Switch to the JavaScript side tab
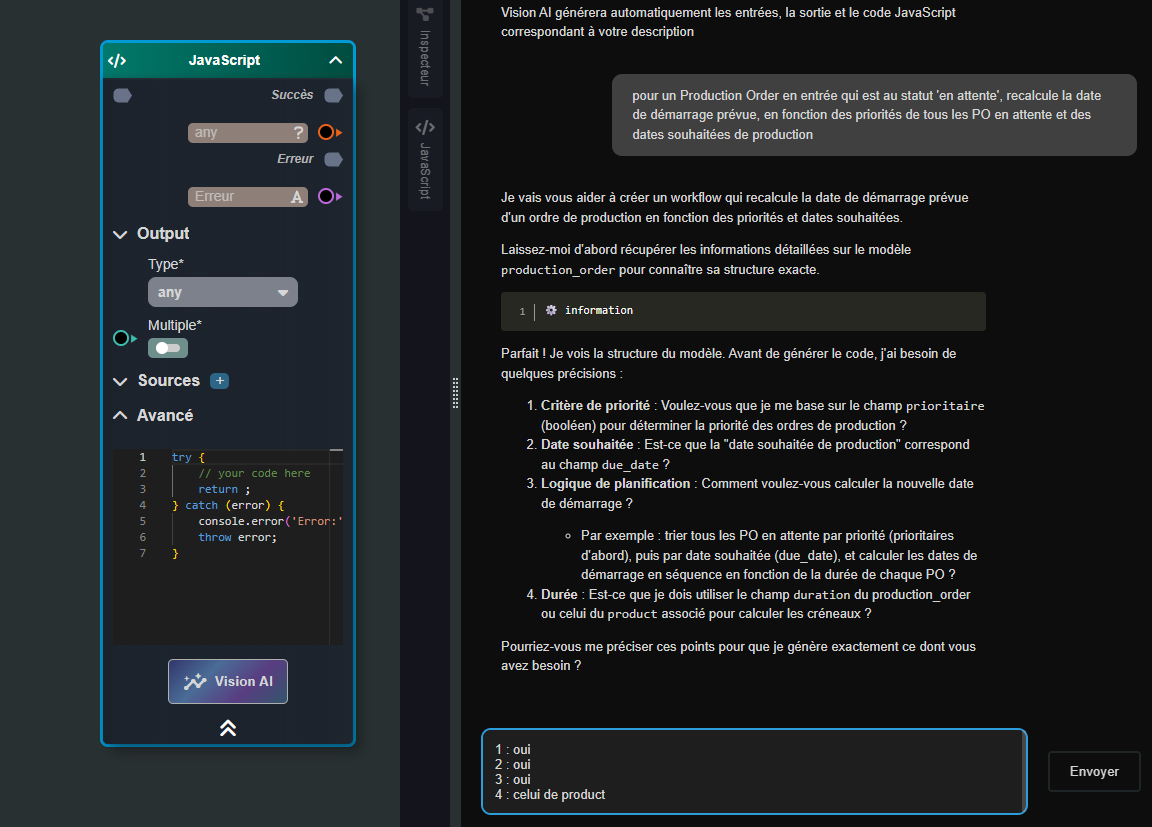Image resolution: width=1152 pixels, height=827 pixels. [425, 158]
